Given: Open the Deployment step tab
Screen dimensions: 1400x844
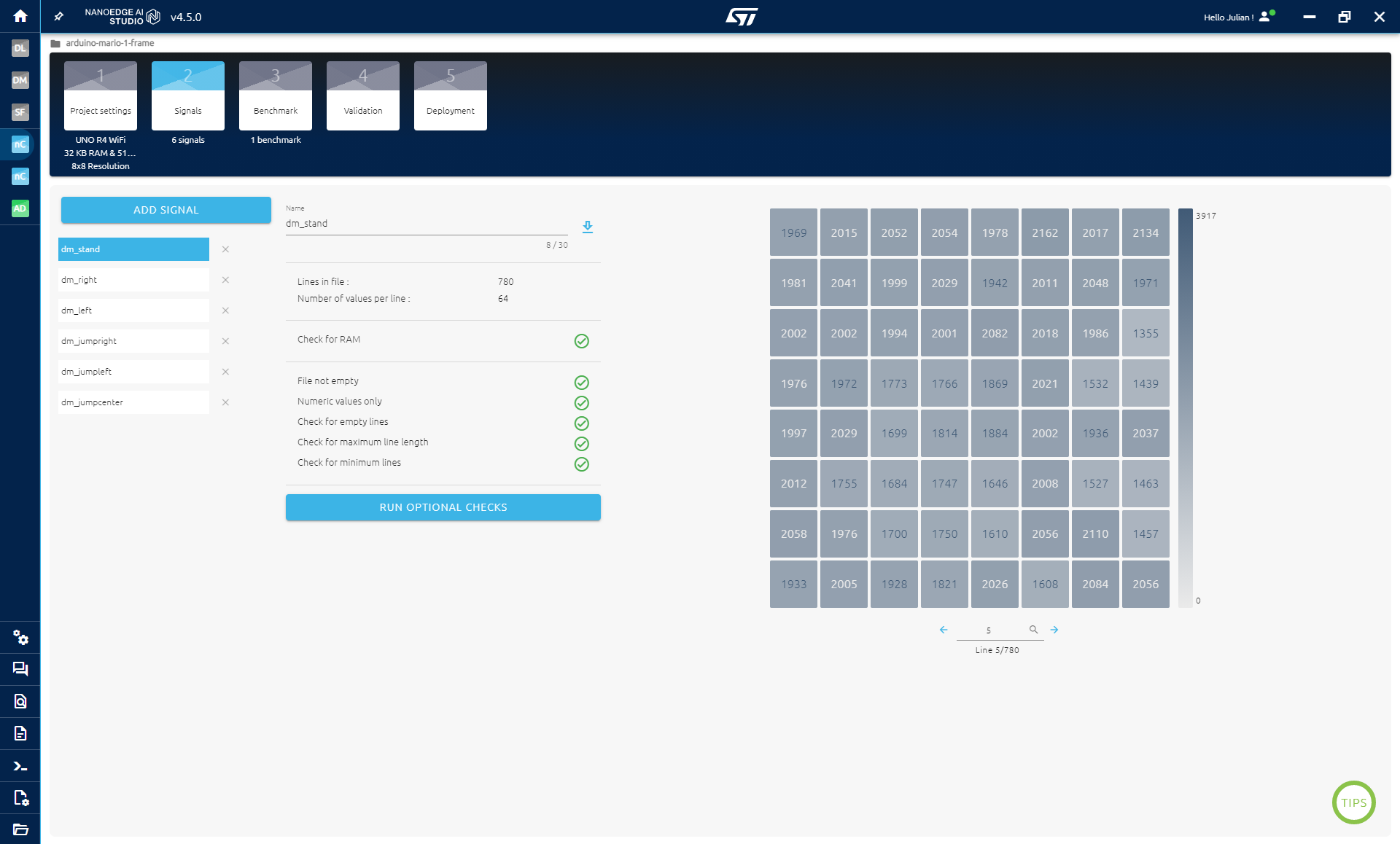Looking at the screenshot, I should [x=451, y=96].
